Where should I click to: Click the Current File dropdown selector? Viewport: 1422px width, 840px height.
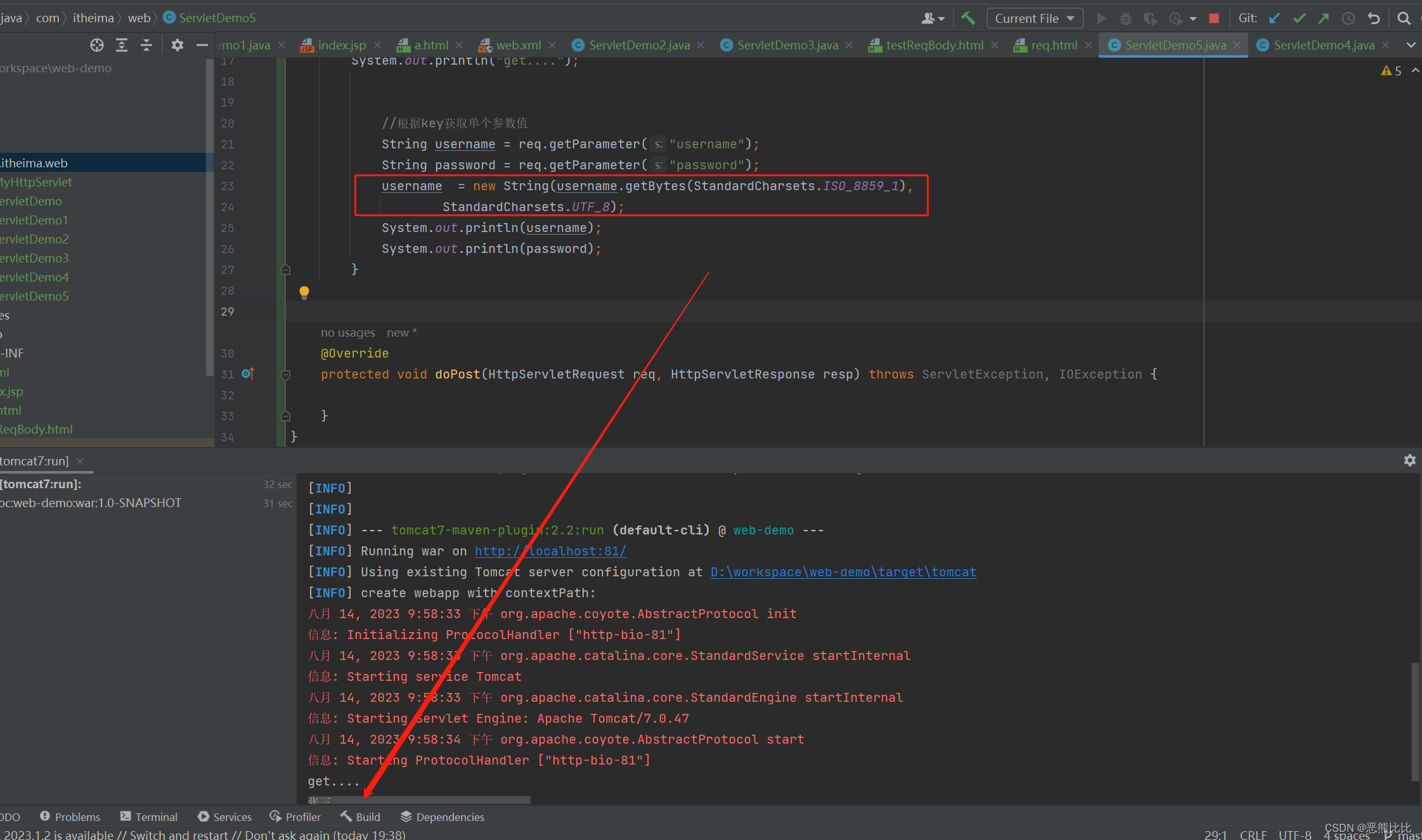tap(1035, 18)
